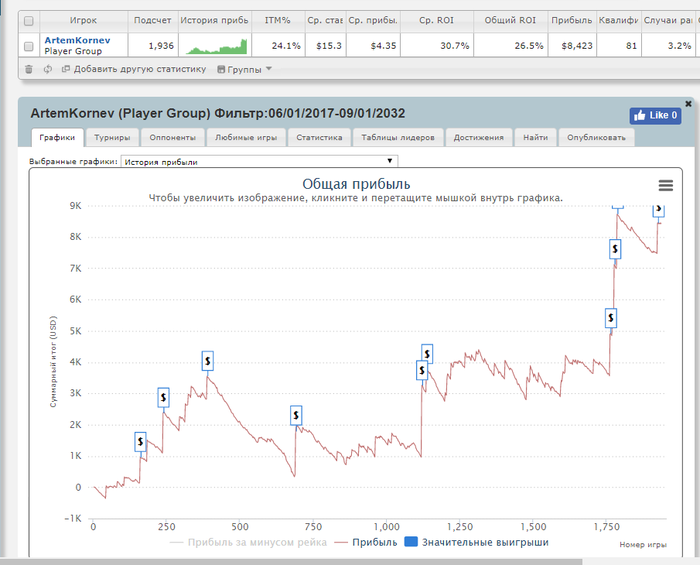Open the Любимые игры tab
The image size is (700, 565).
[246, 137]
